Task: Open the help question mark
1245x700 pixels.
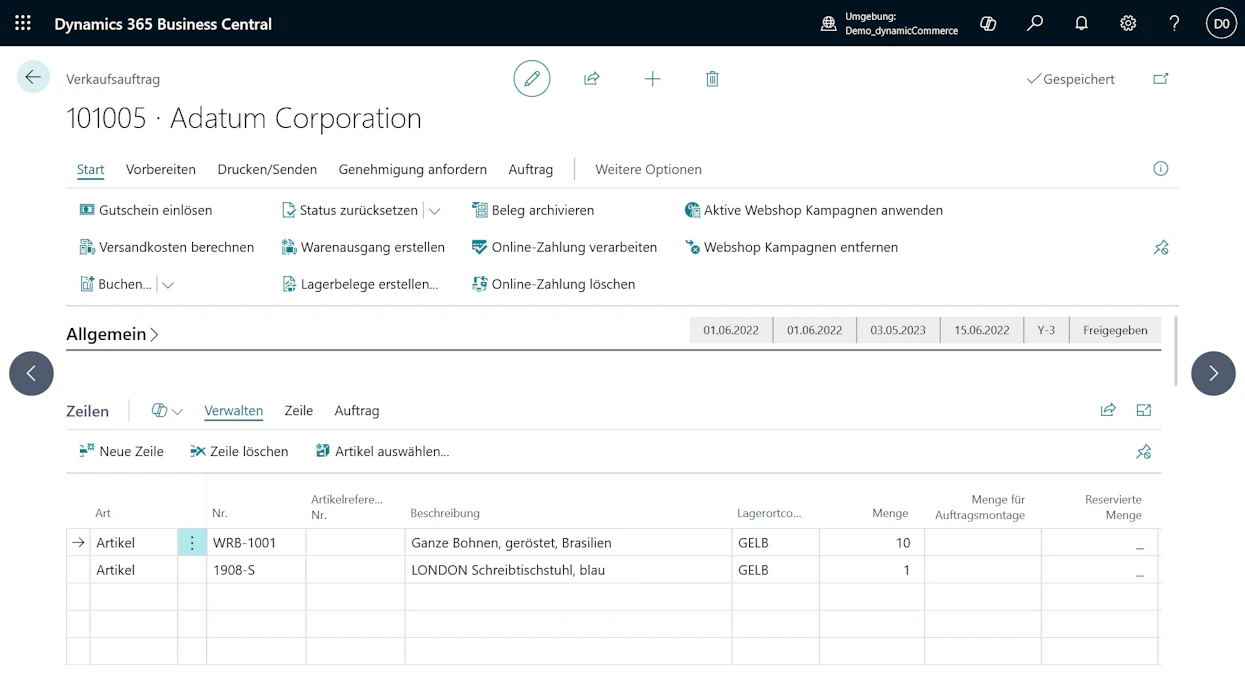Action: coord(1175,23)
